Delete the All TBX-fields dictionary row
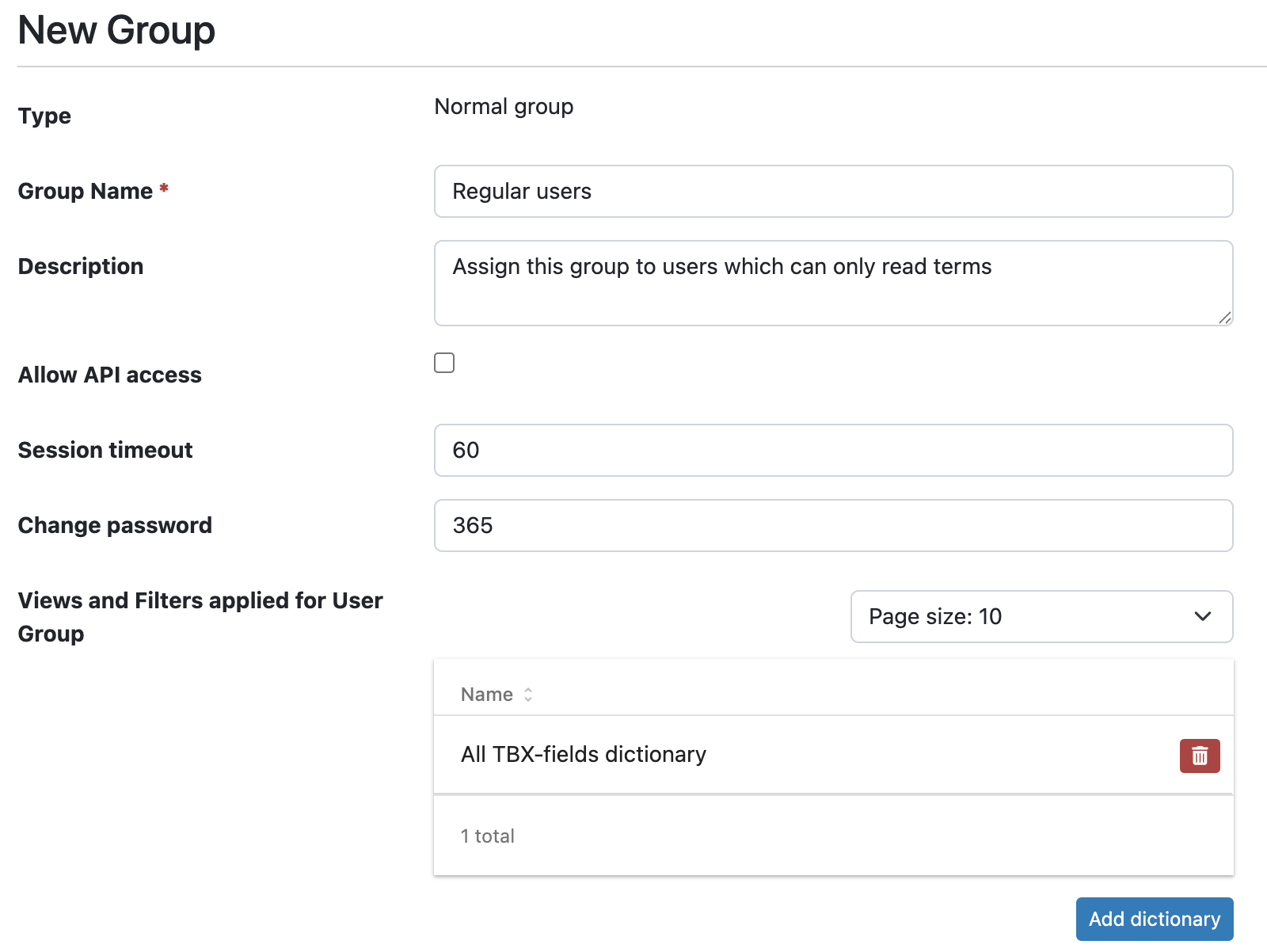The height and width of the screenshot is (952, 1267). 1200,756
